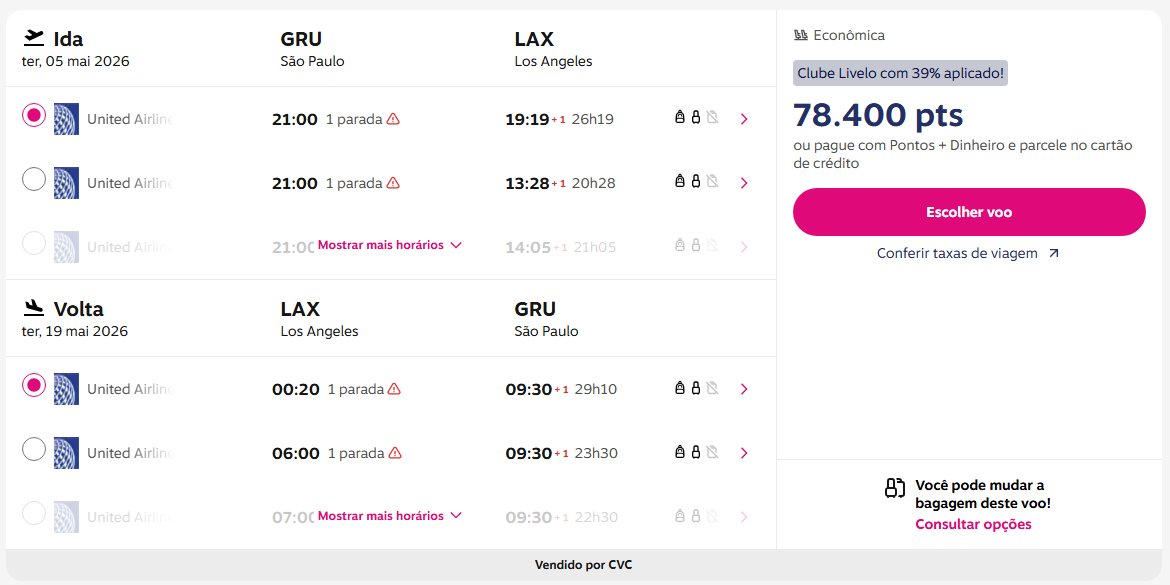The height and width of the screenshot is (585, 1170).
Task: Expand more outbound times with Mostrar mais horários
Action: 389,245
